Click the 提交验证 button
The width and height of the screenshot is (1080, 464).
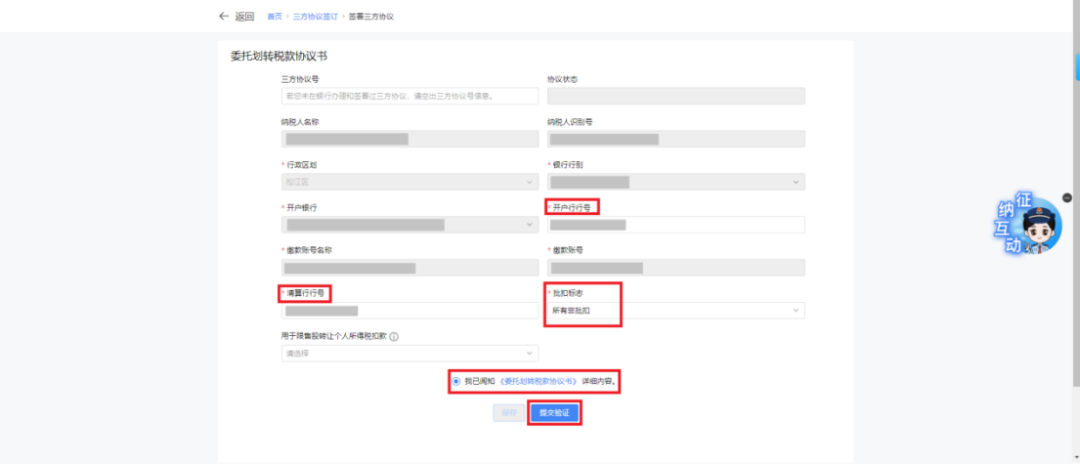point(554,412)
